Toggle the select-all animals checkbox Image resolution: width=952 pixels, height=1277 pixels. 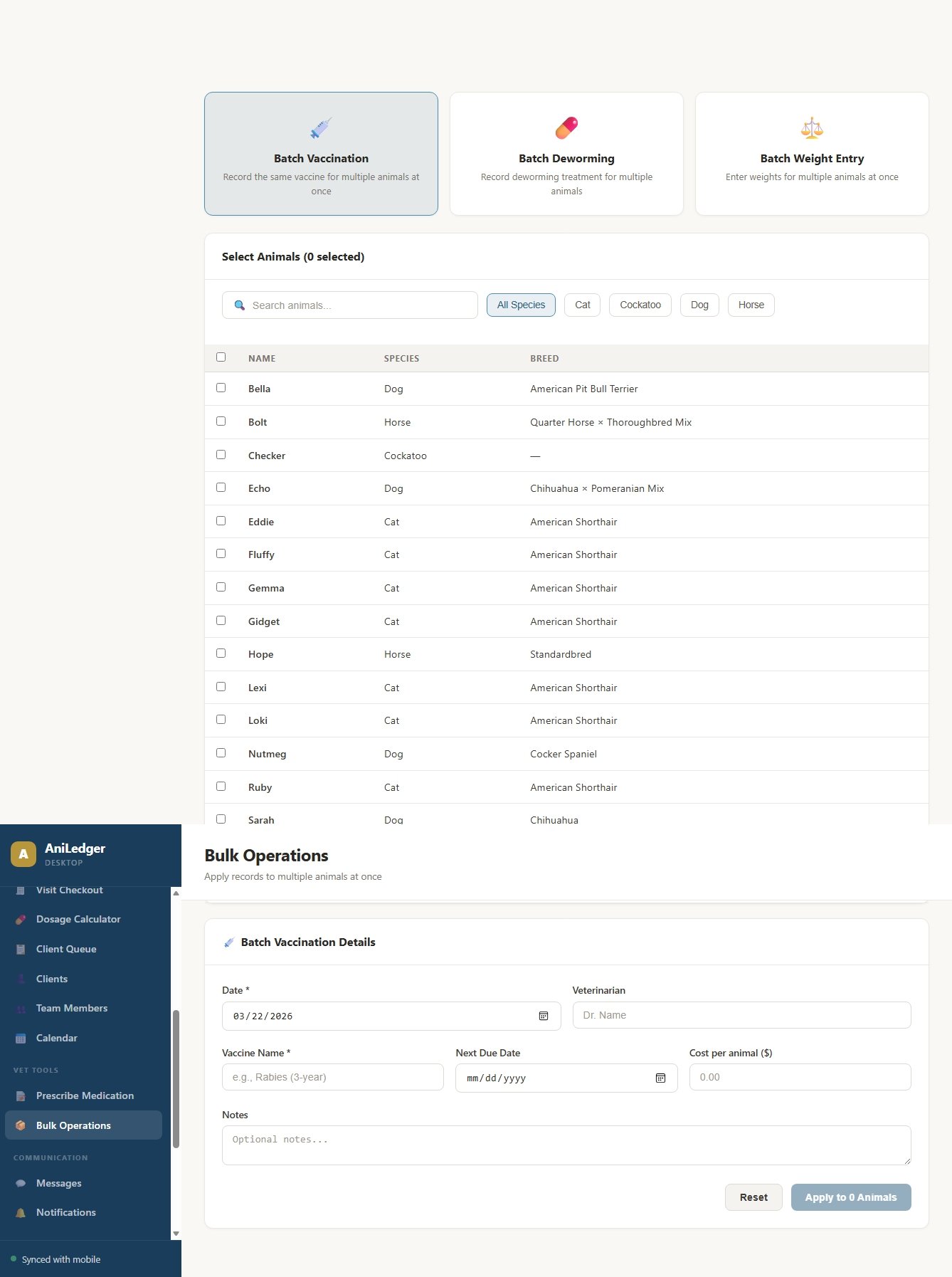click(x=221, y=357)
